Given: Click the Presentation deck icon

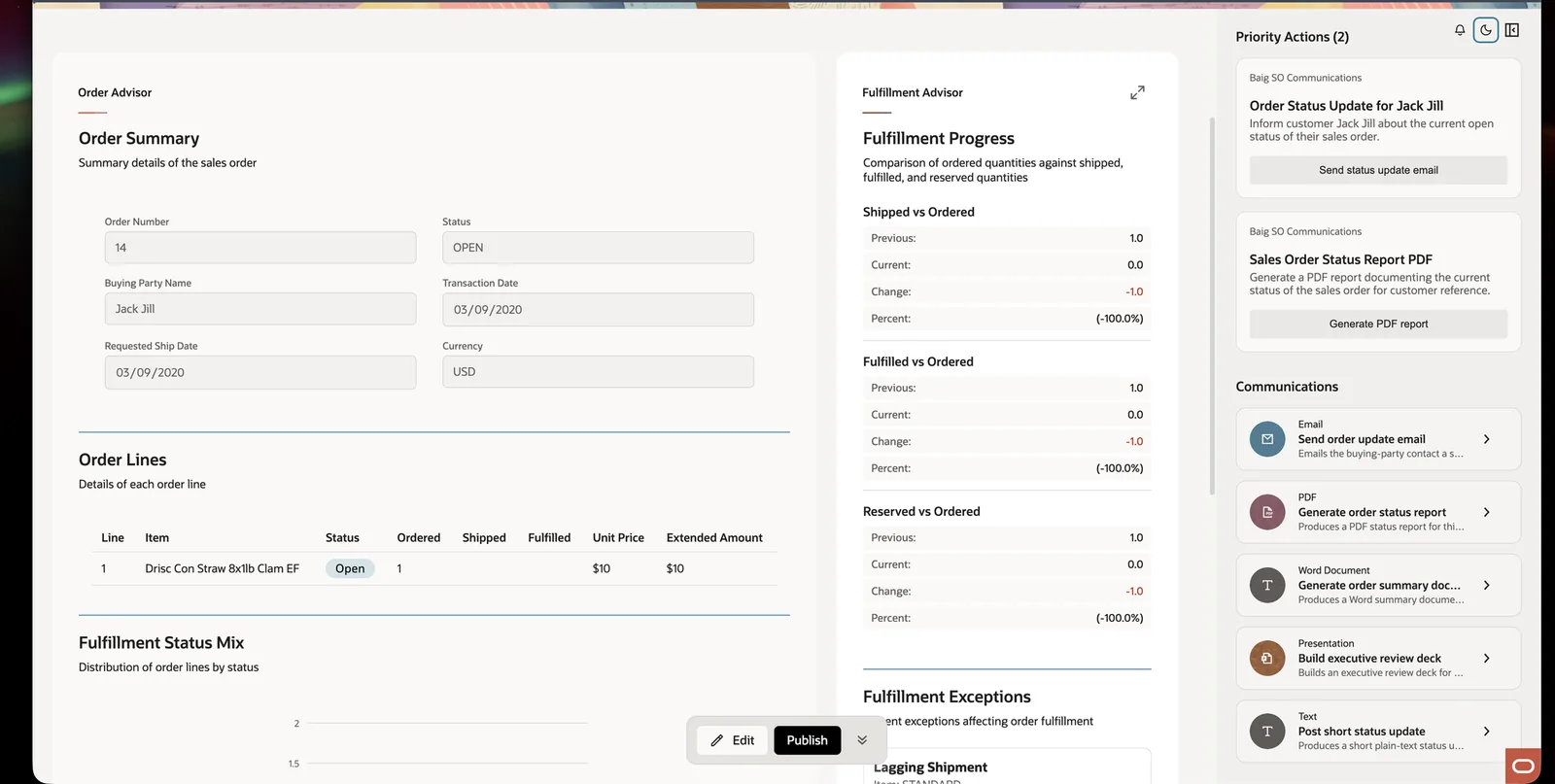Looking at the screenshot, I should coord(1267,658).
